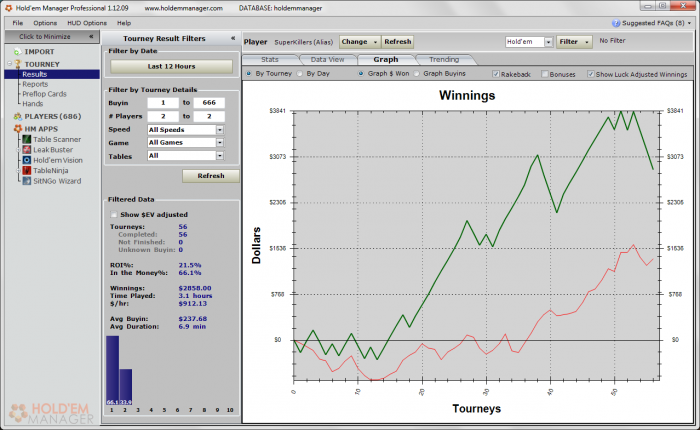Select the By Day radio button
This screenshot has width=700, height=430.
(x=300, y=74)
